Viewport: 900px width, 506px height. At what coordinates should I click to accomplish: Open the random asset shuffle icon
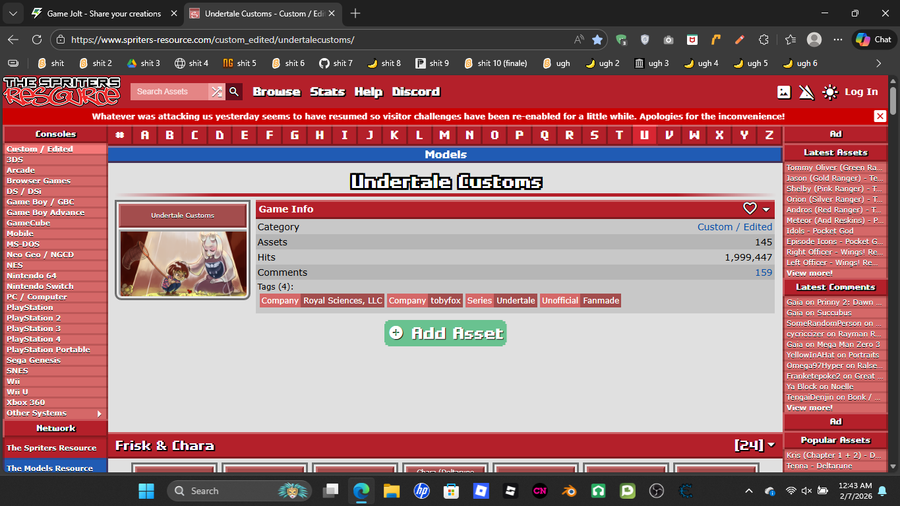pyautogui.click(x=216, y=91)
